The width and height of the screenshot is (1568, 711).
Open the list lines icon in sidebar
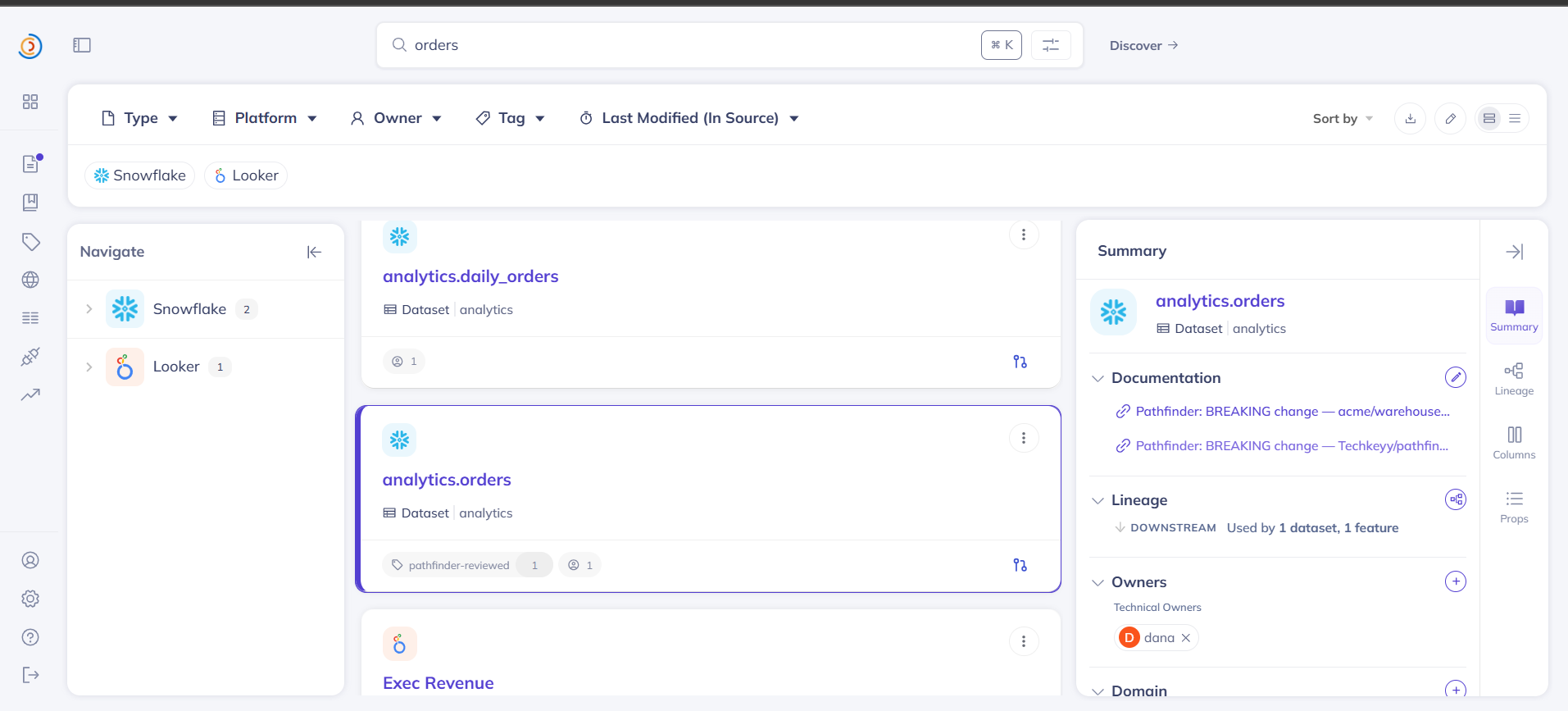point(30,318)
